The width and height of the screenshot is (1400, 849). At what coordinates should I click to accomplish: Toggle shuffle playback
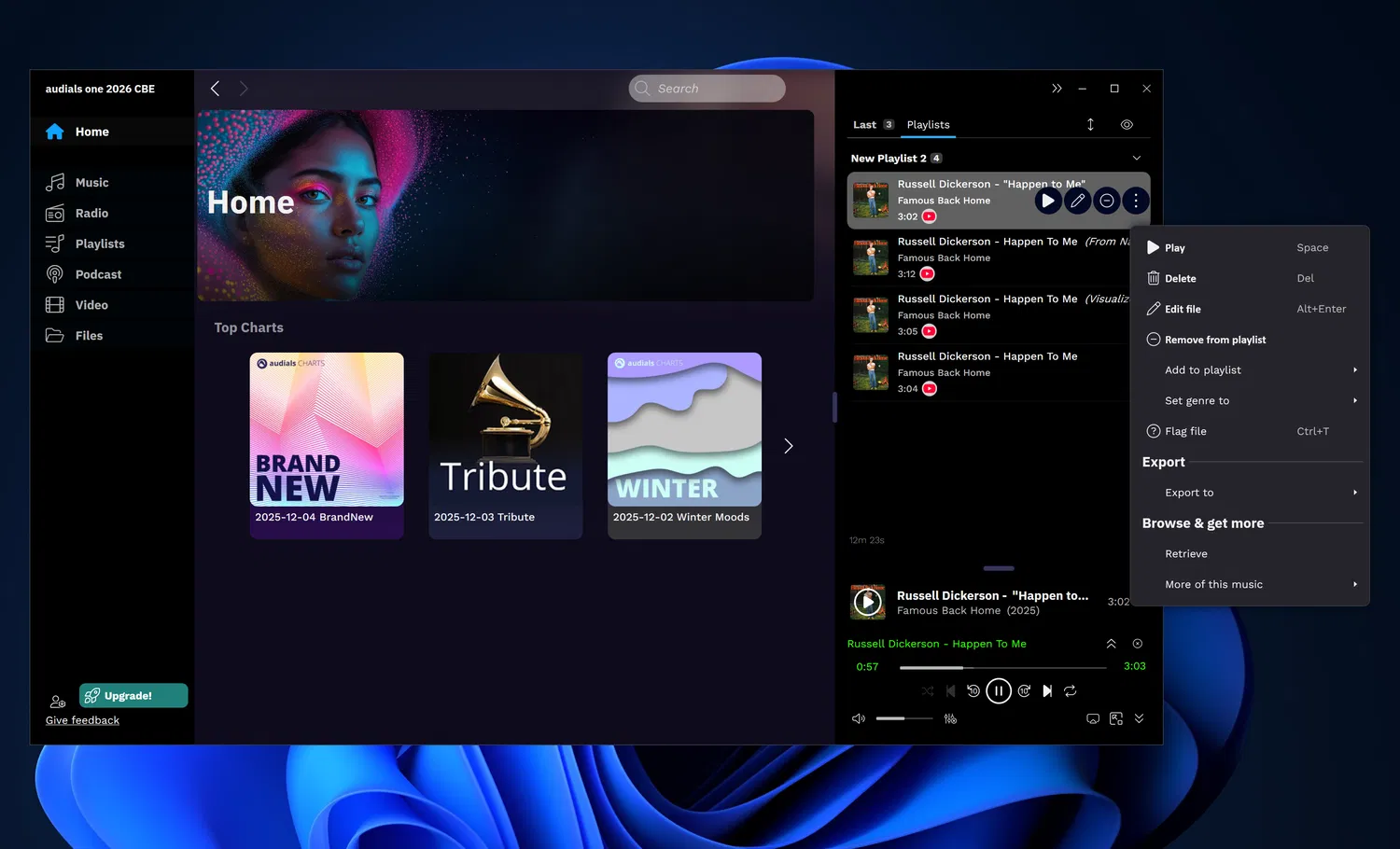(x=927, y=691)
